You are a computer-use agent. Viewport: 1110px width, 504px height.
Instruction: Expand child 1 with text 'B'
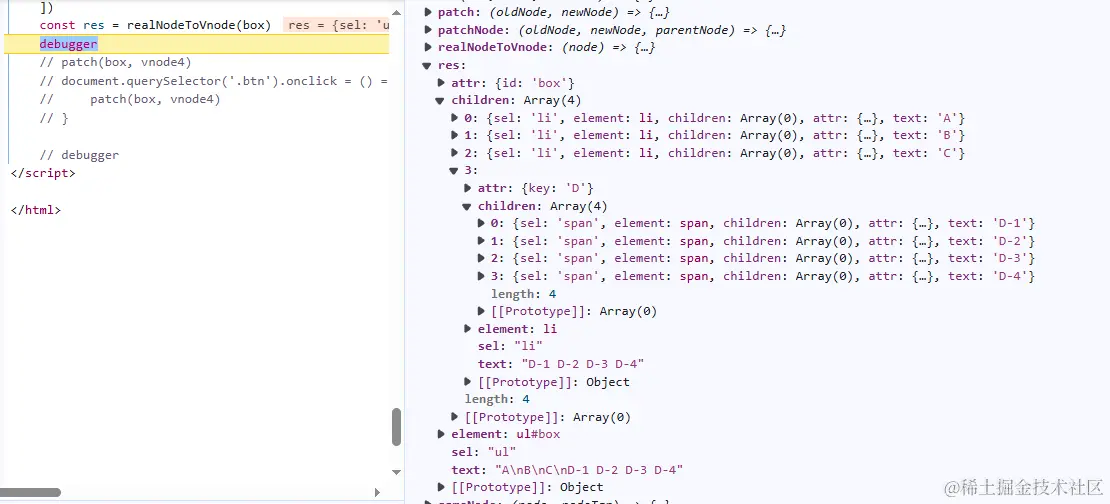[454, 136]
